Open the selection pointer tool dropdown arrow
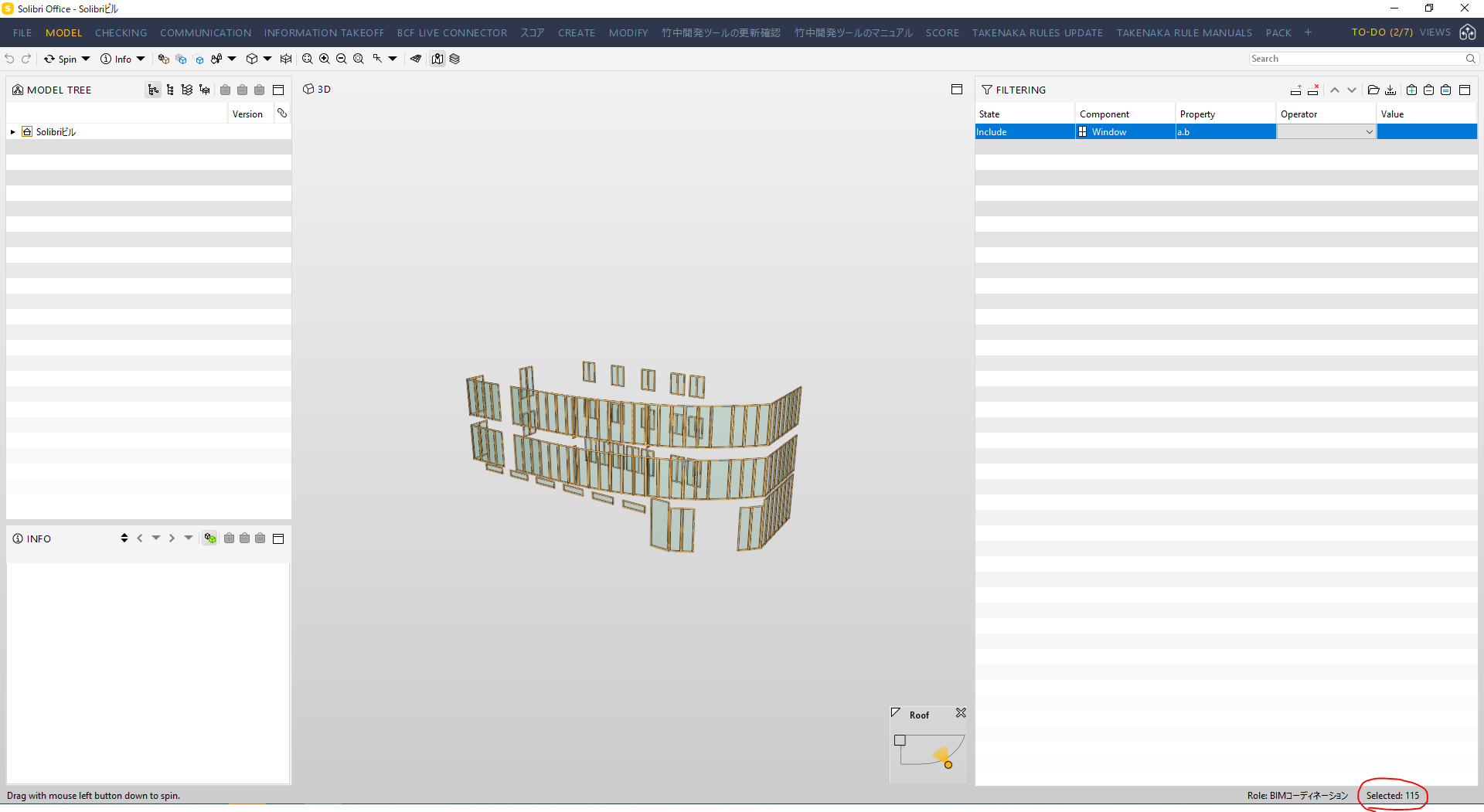 [x=393, y=59]
